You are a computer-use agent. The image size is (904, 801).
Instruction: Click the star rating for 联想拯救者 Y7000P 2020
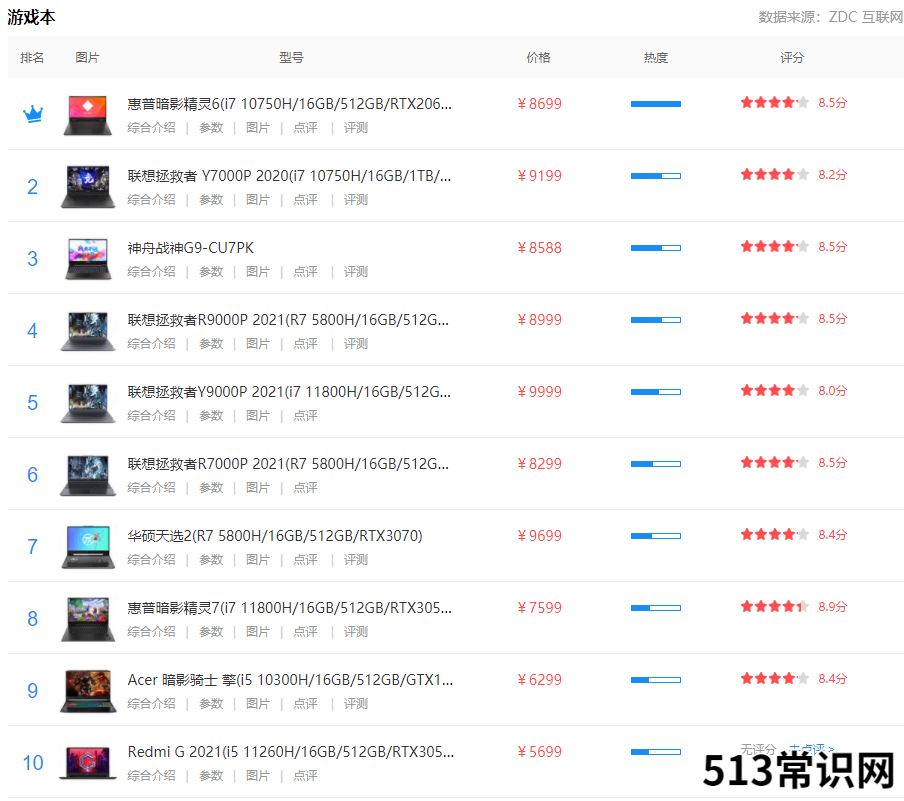[774, 175]
